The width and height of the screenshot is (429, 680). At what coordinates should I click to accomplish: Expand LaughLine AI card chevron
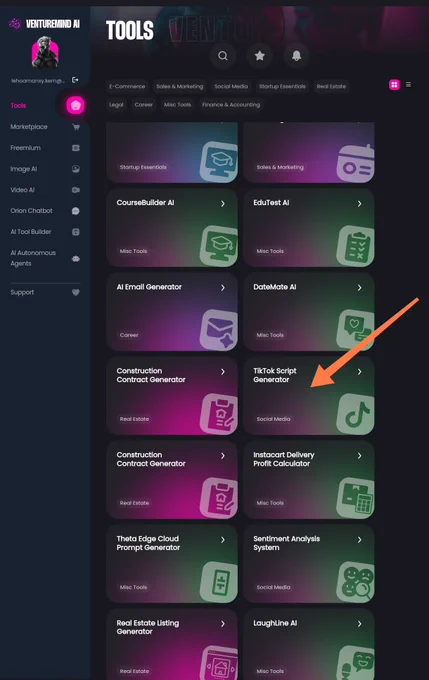coord(360,624)
